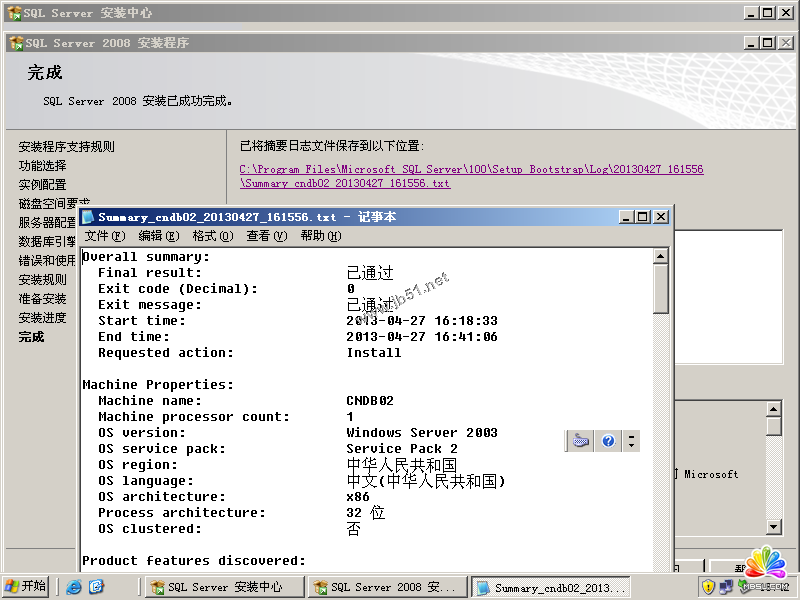Click Notepad vertical scrollbar up arrow
The height and width of the screenshot is (600, 800).
[x=661, y=256]
